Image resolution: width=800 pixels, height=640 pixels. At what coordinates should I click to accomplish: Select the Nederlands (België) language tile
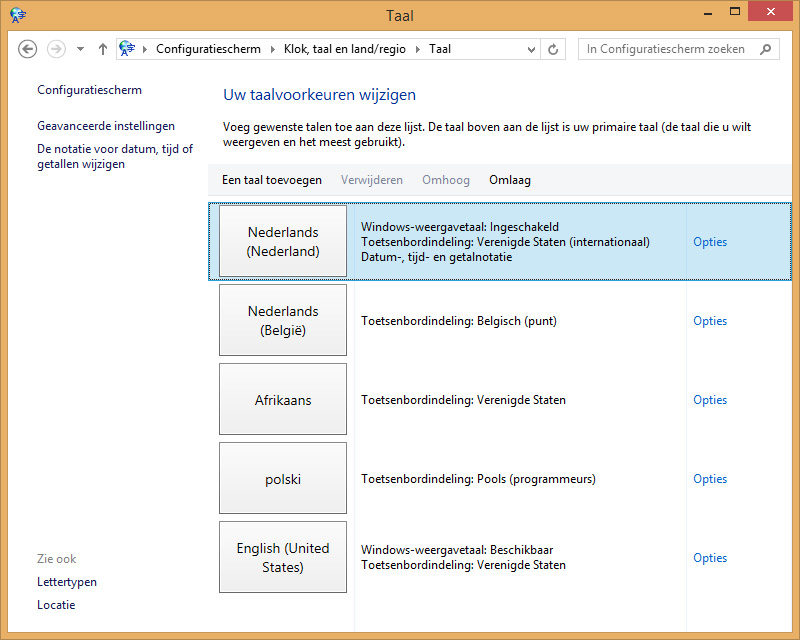click(x=283, y=320)
